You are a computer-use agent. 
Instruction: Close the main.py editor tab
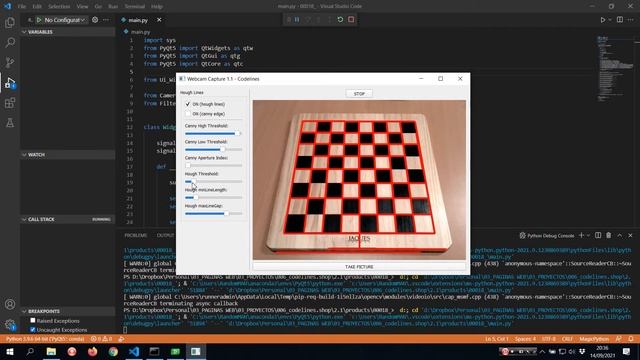point(159,20)
